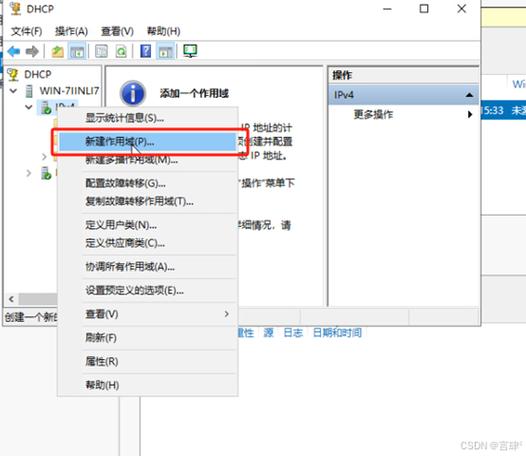Expand 更多操作 submenu arrow
Viewport: 526px width, 456px height.
[x=470, y=114]
